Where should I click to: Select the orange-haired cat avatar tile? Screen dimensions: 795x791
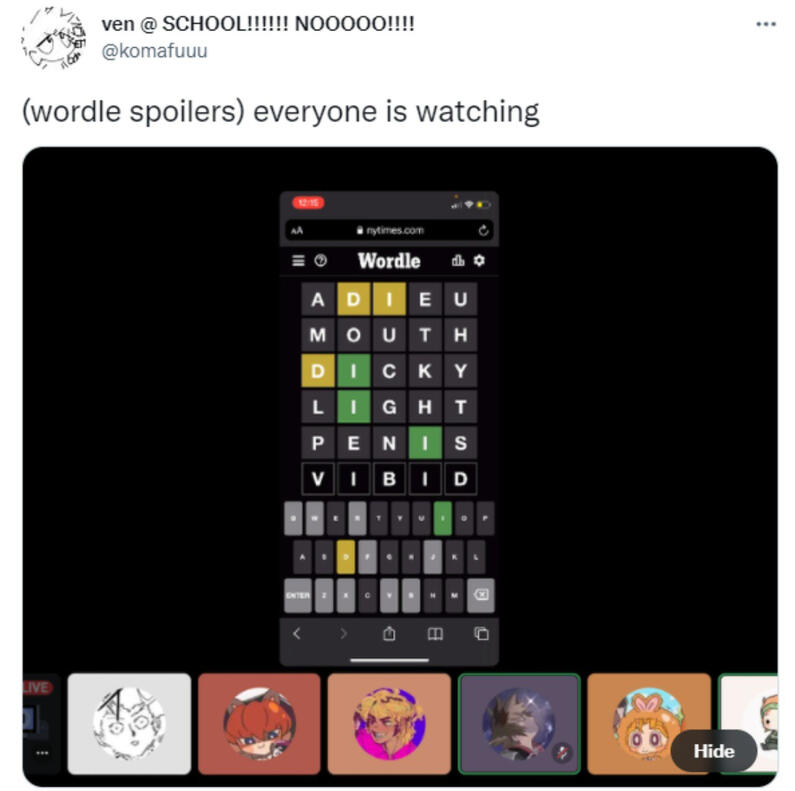click(x=259, y=724)
